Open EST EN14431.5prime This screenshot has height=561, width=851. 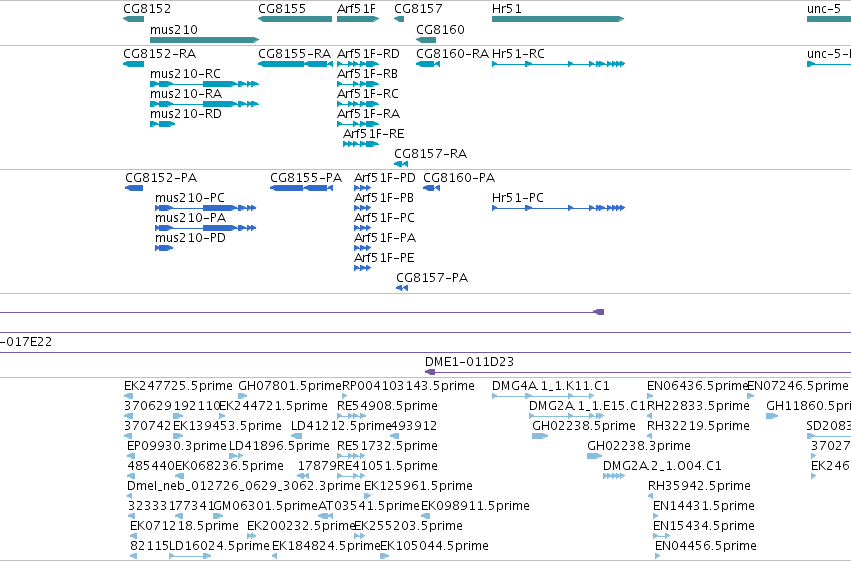click(703, 506)
